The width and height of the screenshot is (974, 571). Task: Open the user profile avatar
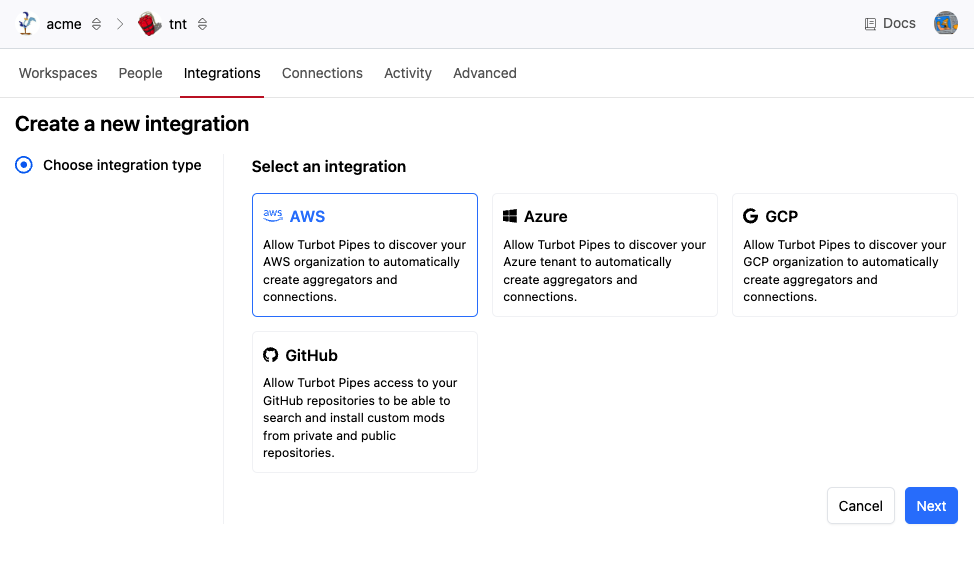coord(945,24)
